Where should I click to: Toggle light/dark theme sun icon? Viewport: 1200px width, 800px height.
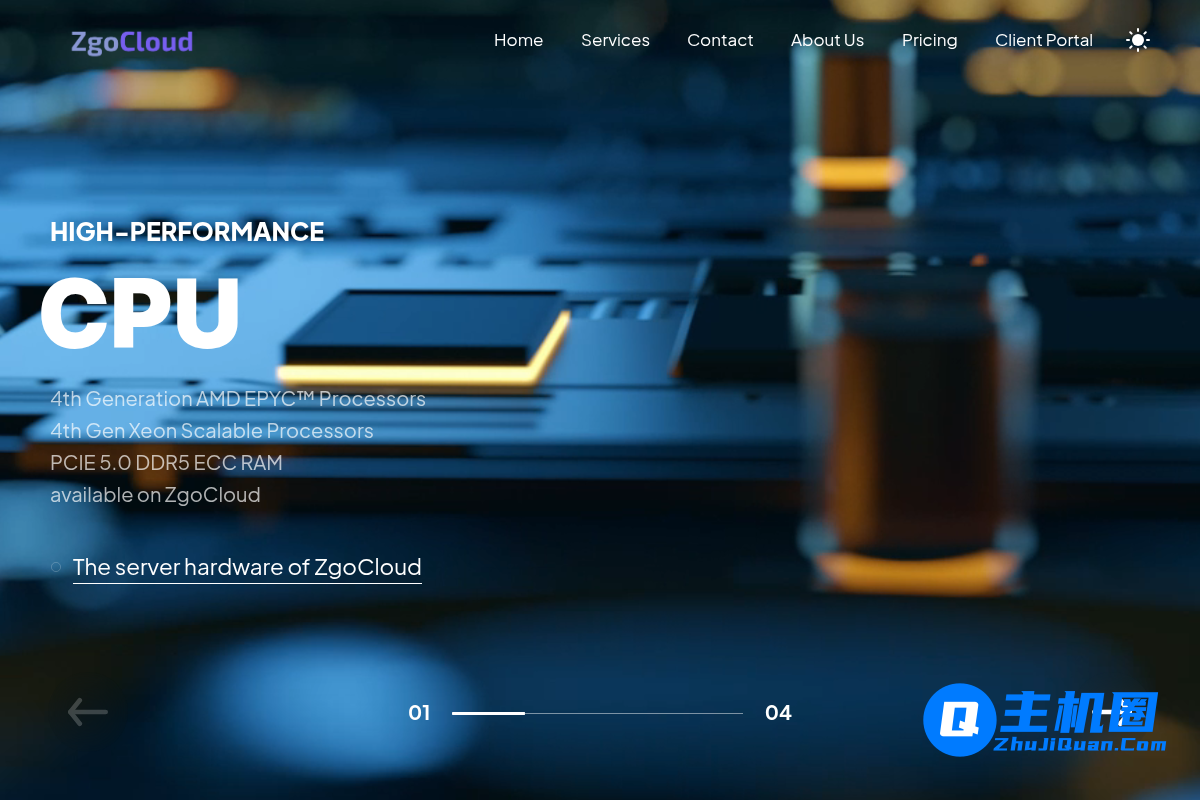pyautogui.click(x=1138, y=40)
